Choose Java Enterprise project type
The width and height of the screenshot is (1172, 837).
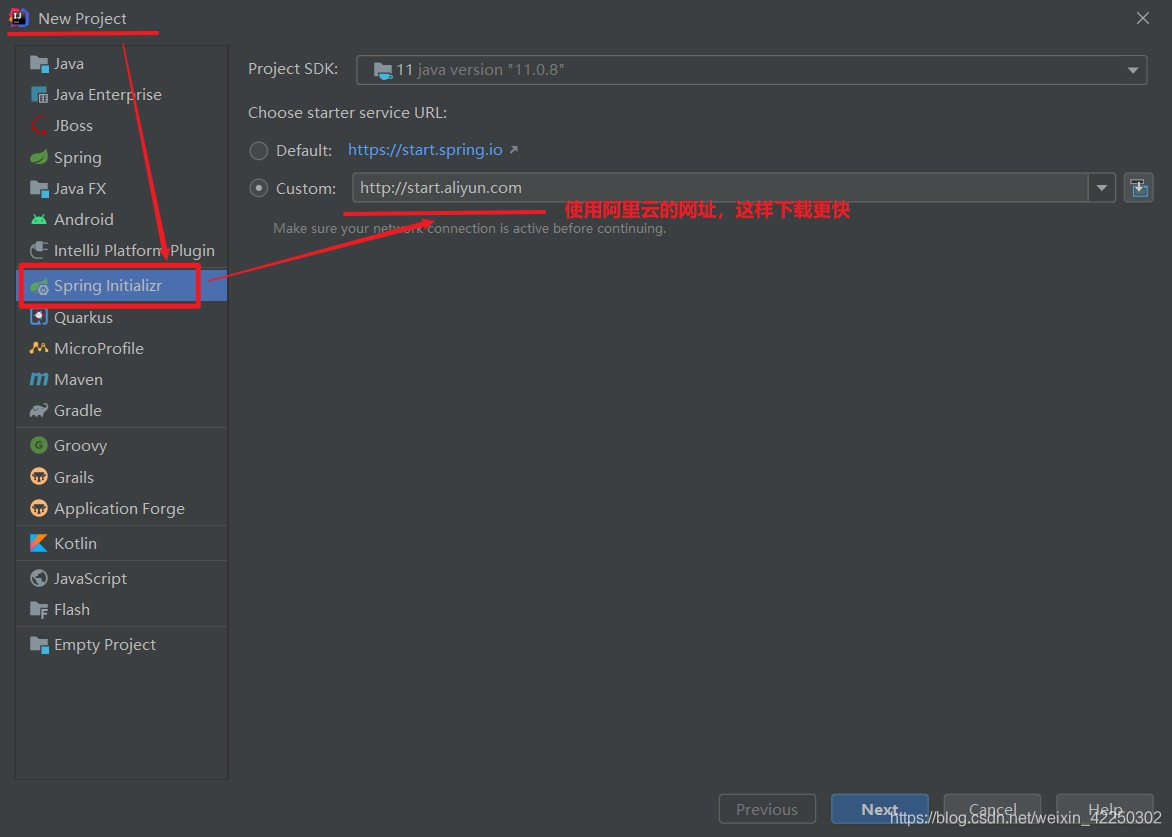click(x=122, y=95)
